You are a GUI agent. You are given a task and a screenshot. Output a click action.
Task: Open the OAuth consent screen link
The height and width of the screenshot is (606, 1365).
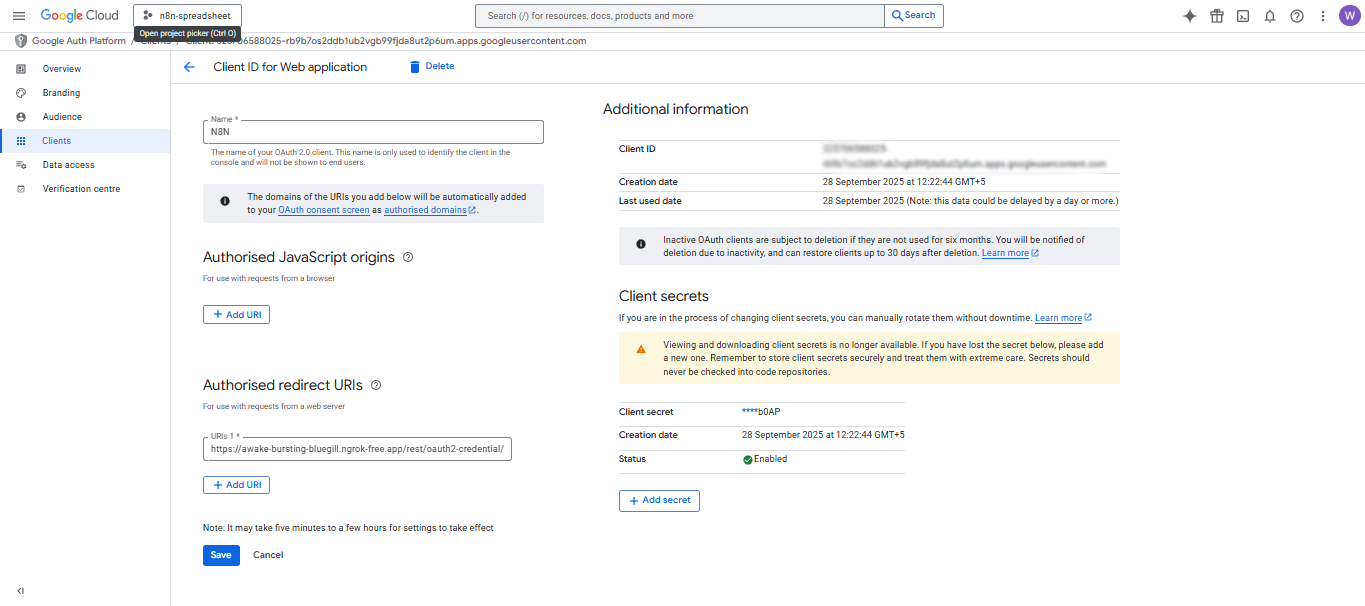pyautogui.click(x=324, y=210)
